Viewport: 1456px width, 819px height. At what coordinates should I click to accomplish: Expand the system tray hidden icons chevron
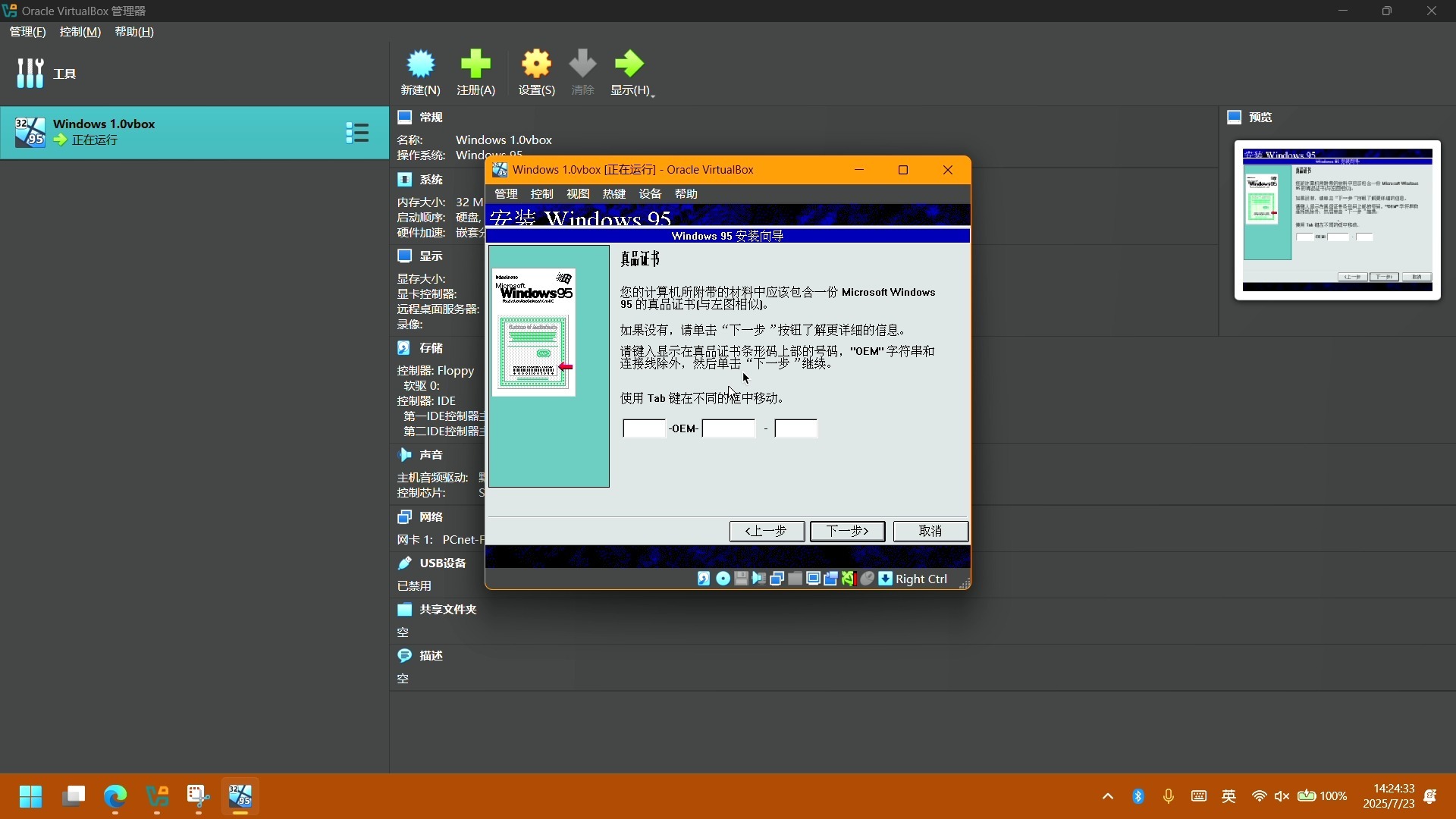pos(1108,796)
